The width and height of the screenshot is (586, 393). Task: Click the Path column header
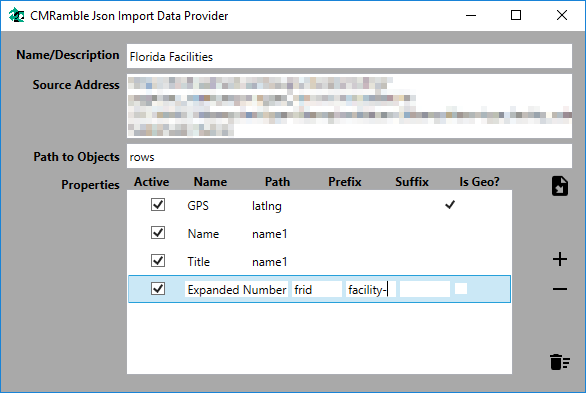coord(277,182)
